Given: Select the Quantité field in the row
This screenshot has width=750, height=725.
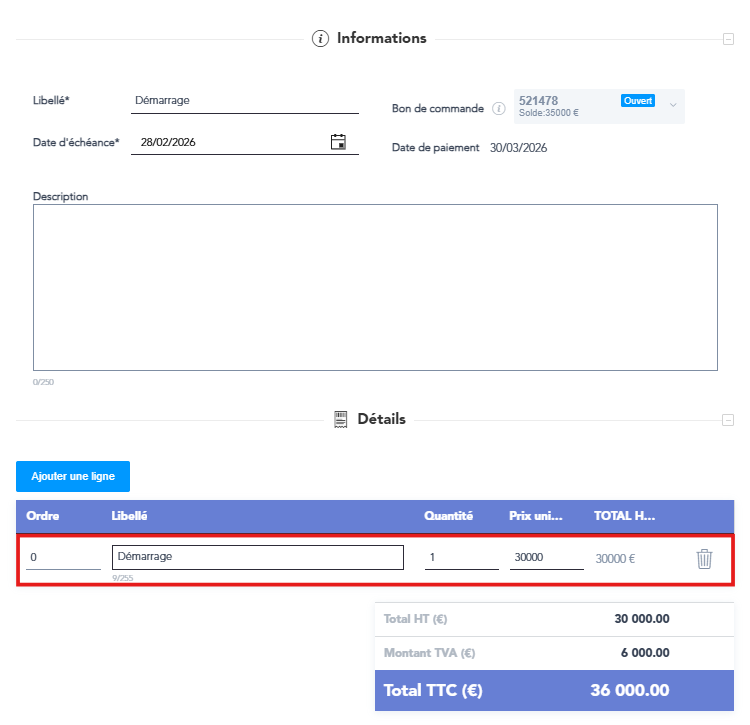Looking at the screenshot, I should (x=461, y=558).
